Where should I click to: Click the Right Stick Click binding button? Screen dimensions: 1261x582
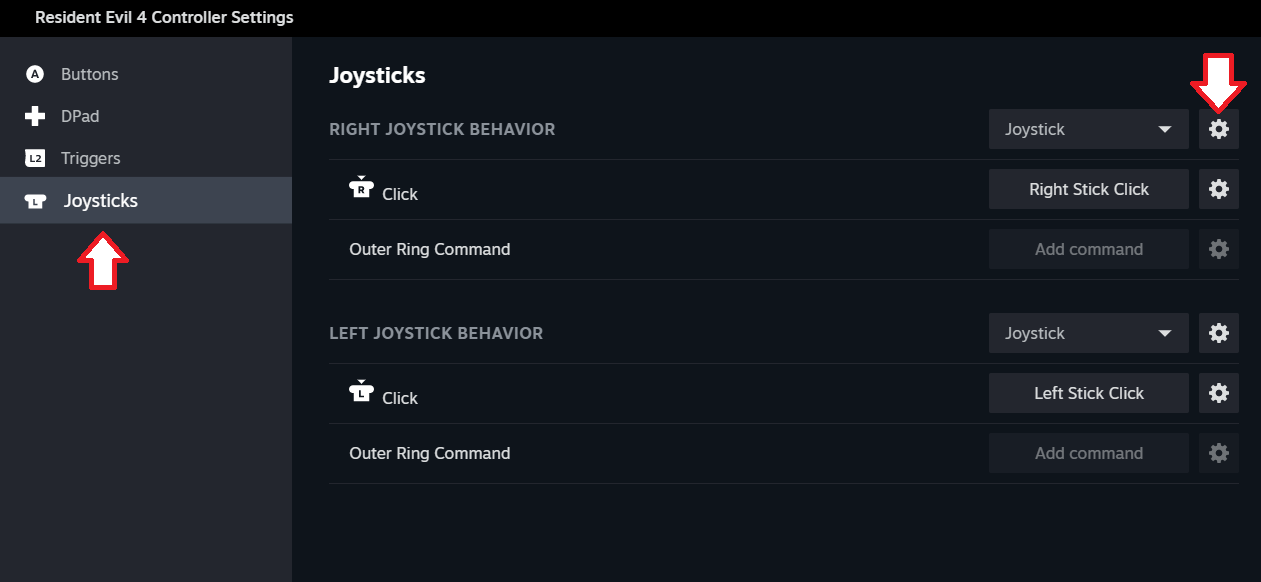click(x=1088, y=189)
